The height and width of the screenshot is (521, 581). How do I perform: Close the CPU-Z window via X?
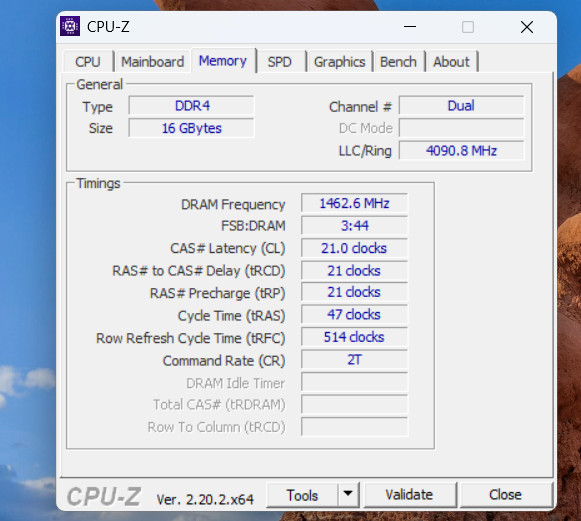coord(527,27)
